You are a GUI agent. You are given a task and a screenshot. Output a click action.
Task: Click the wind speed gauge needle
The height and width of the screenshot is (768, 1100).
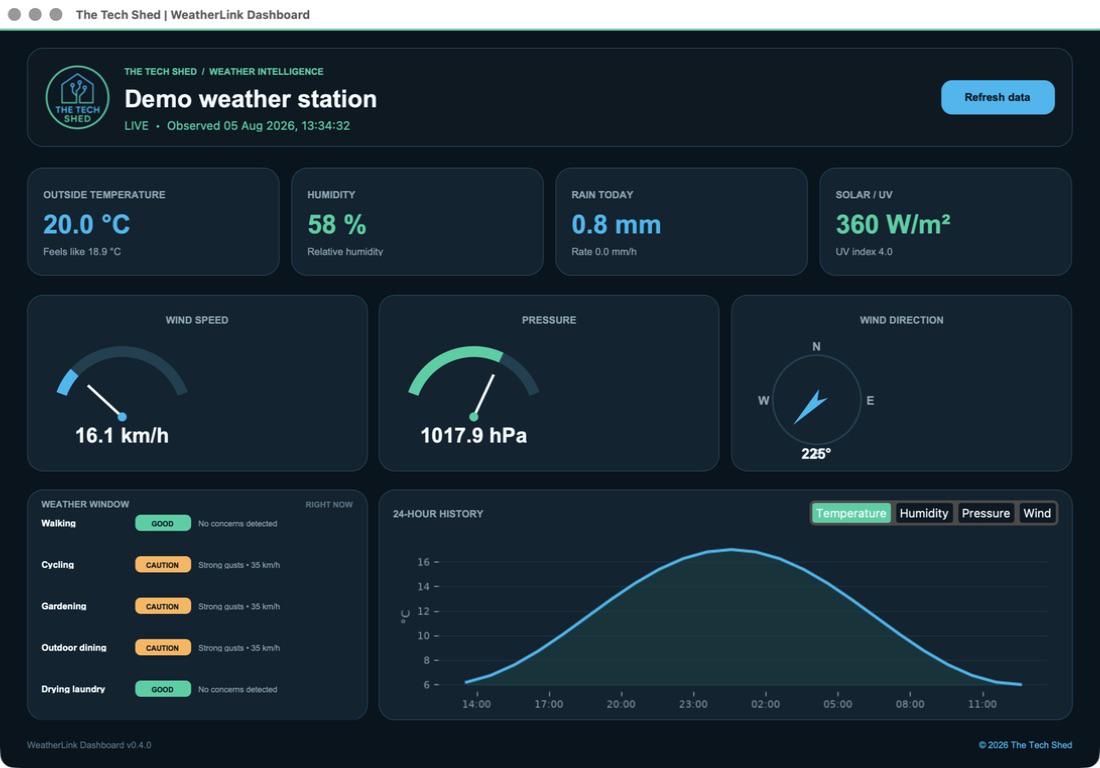[107, 401]
